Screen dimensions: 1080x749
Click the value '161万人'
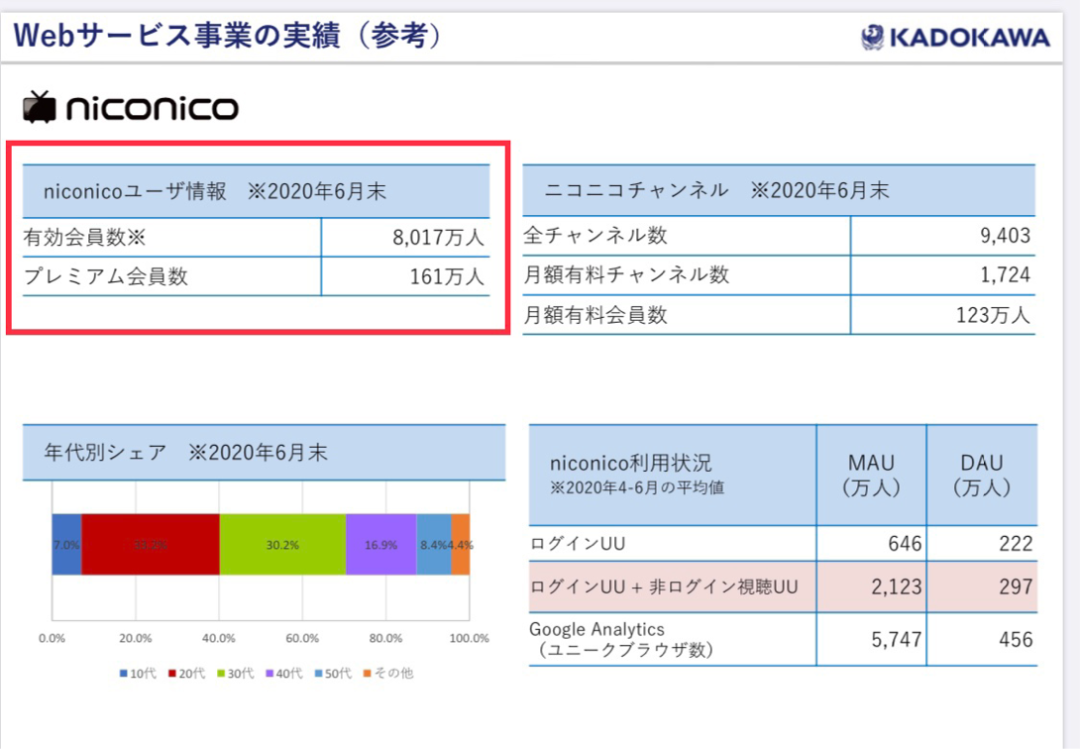tap(447, 276)
